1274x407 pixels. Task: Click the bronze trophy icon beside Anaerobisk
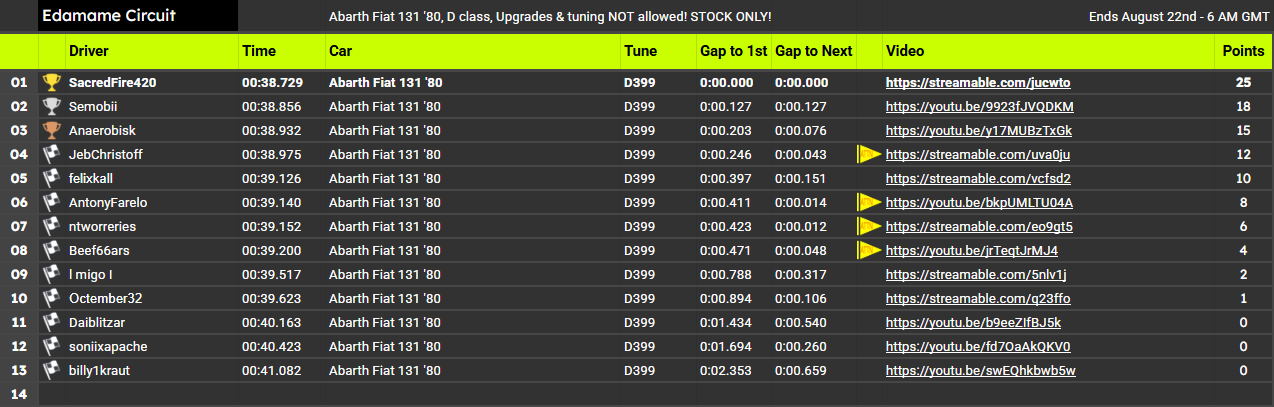(x=51, y=130)
